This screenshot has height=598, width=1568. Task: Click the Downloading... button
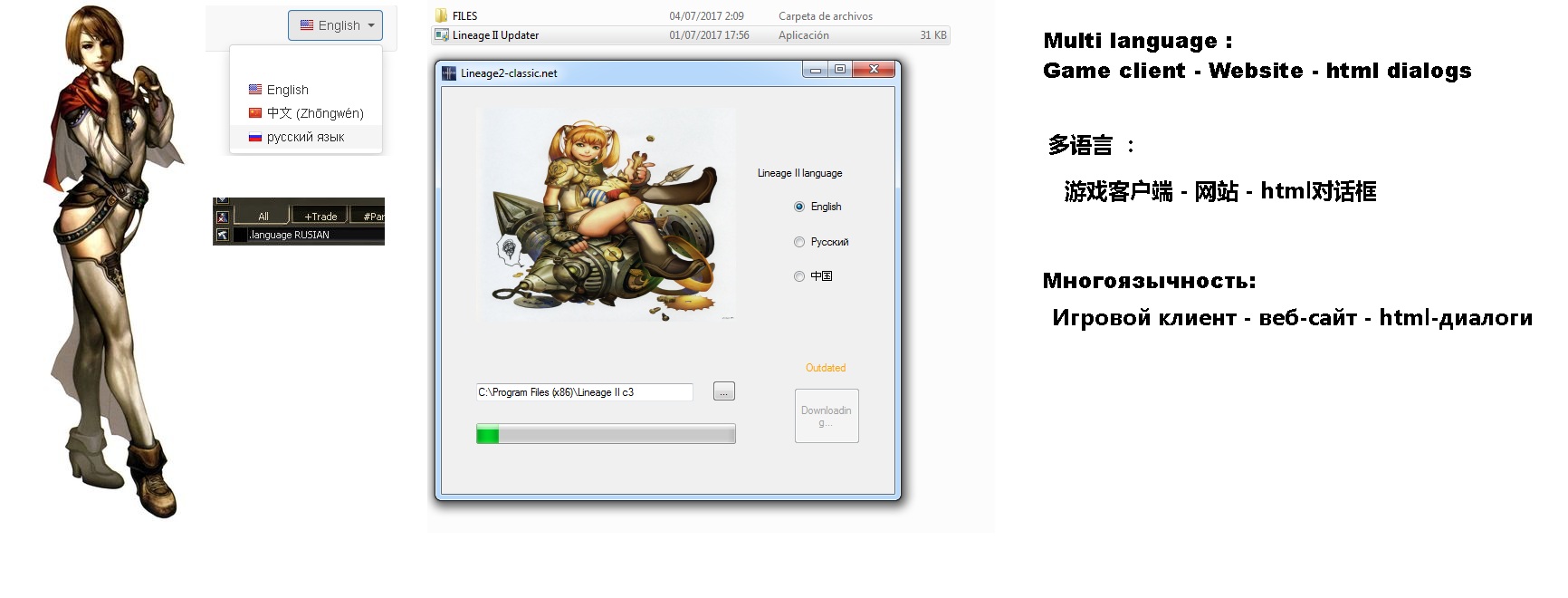(827, 416)
